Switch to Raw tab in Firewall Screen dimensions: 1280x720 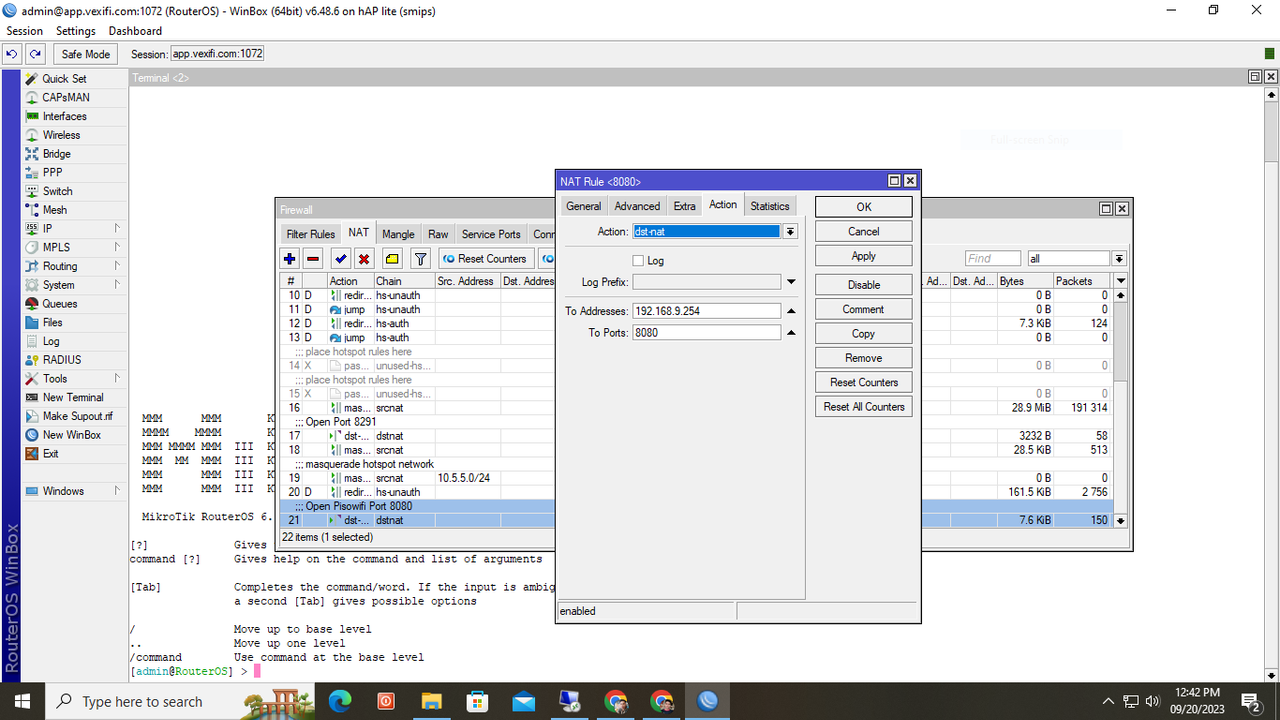(x=438, y=234)
